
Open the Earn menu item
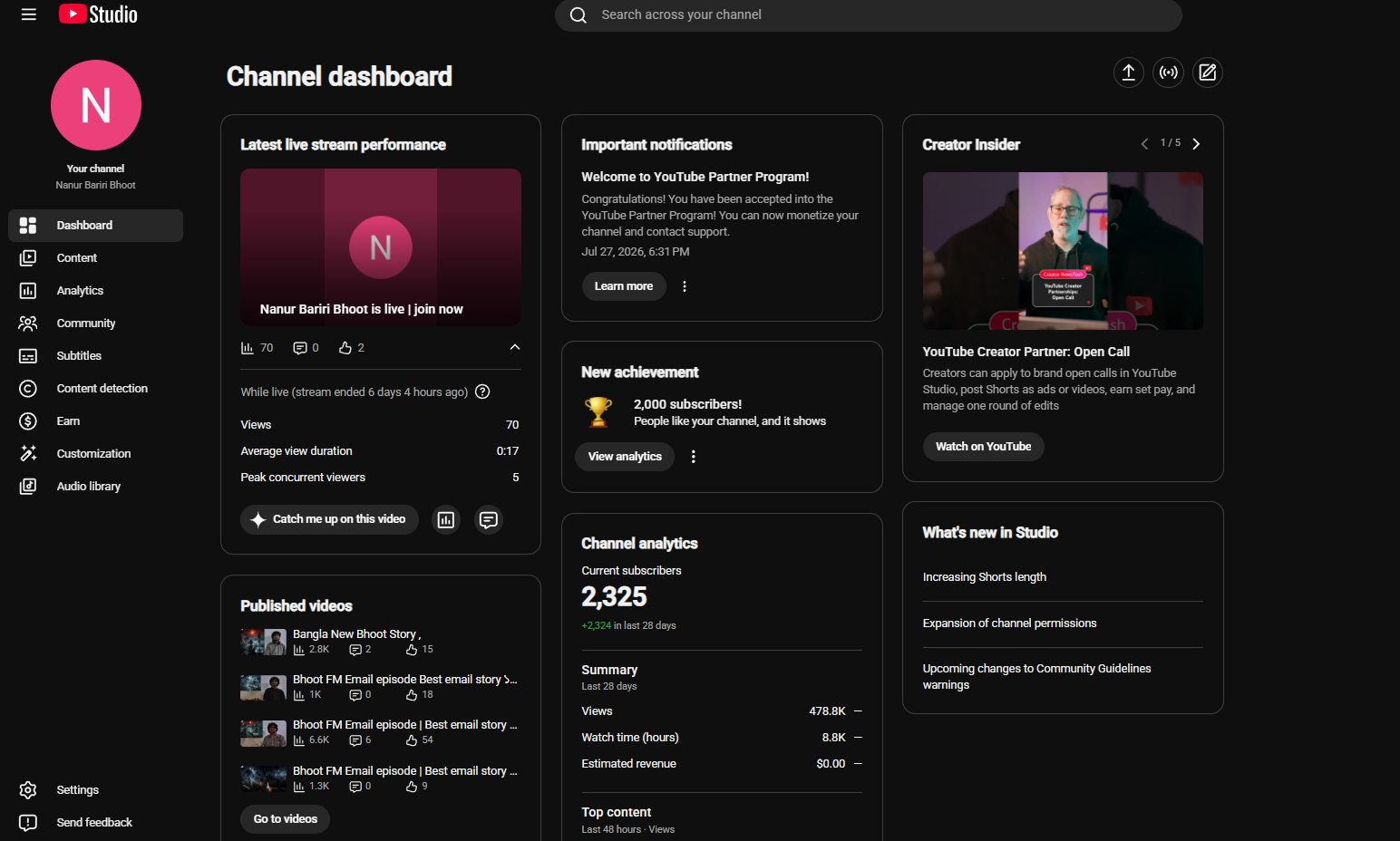coord(95,421)
